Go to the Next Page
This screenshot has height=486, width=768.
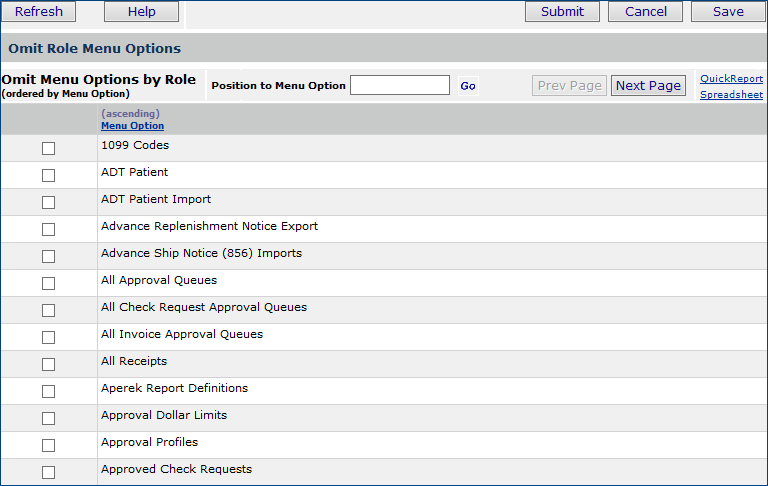pyautogui.click(x=648, y=86)
